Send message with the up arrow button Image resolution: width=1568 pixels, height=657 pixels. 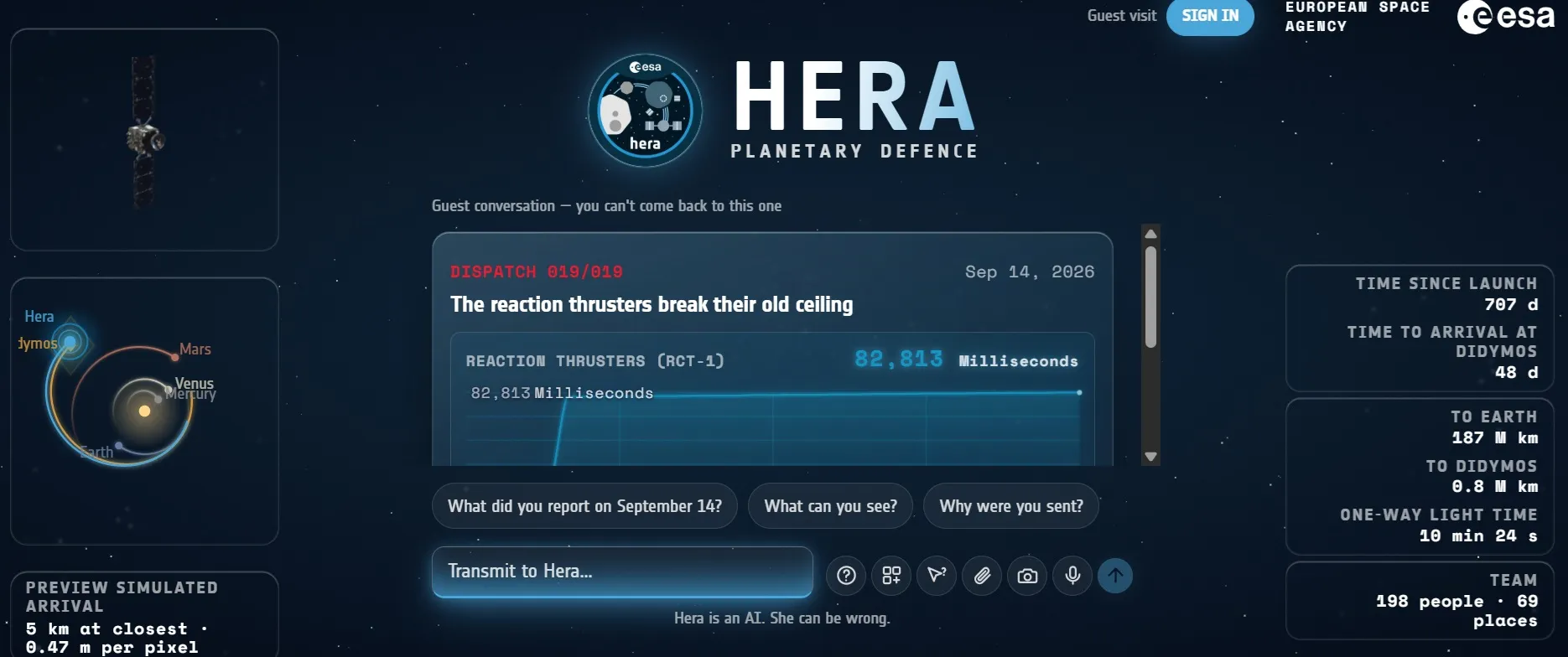[x=1115, y=576]
